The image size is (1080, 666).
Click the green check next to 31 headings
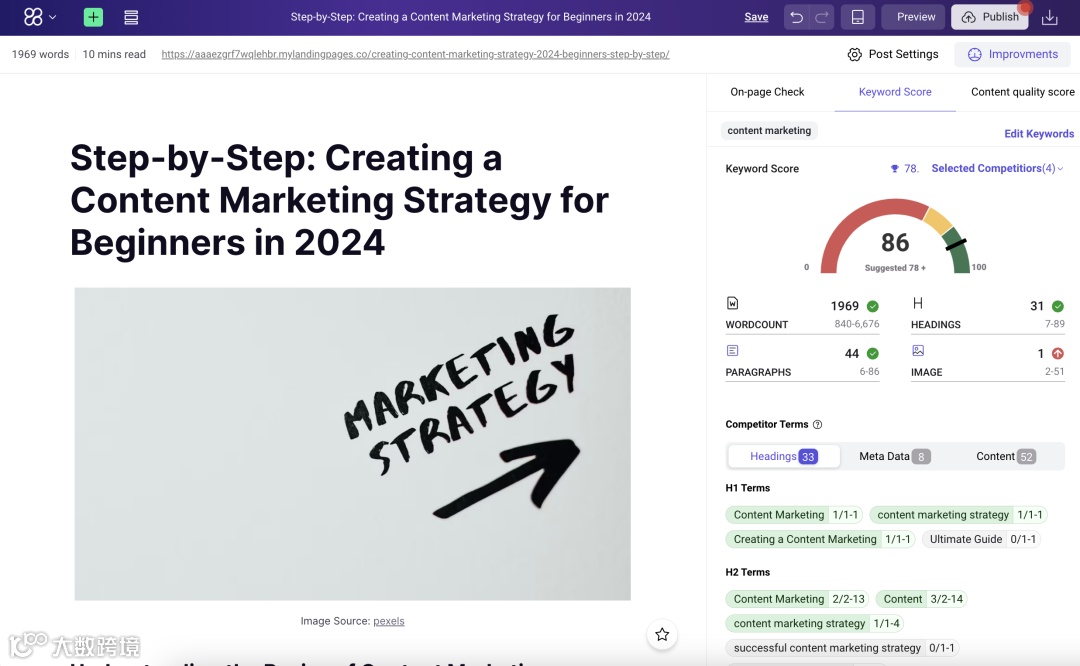coord(1058,306)
